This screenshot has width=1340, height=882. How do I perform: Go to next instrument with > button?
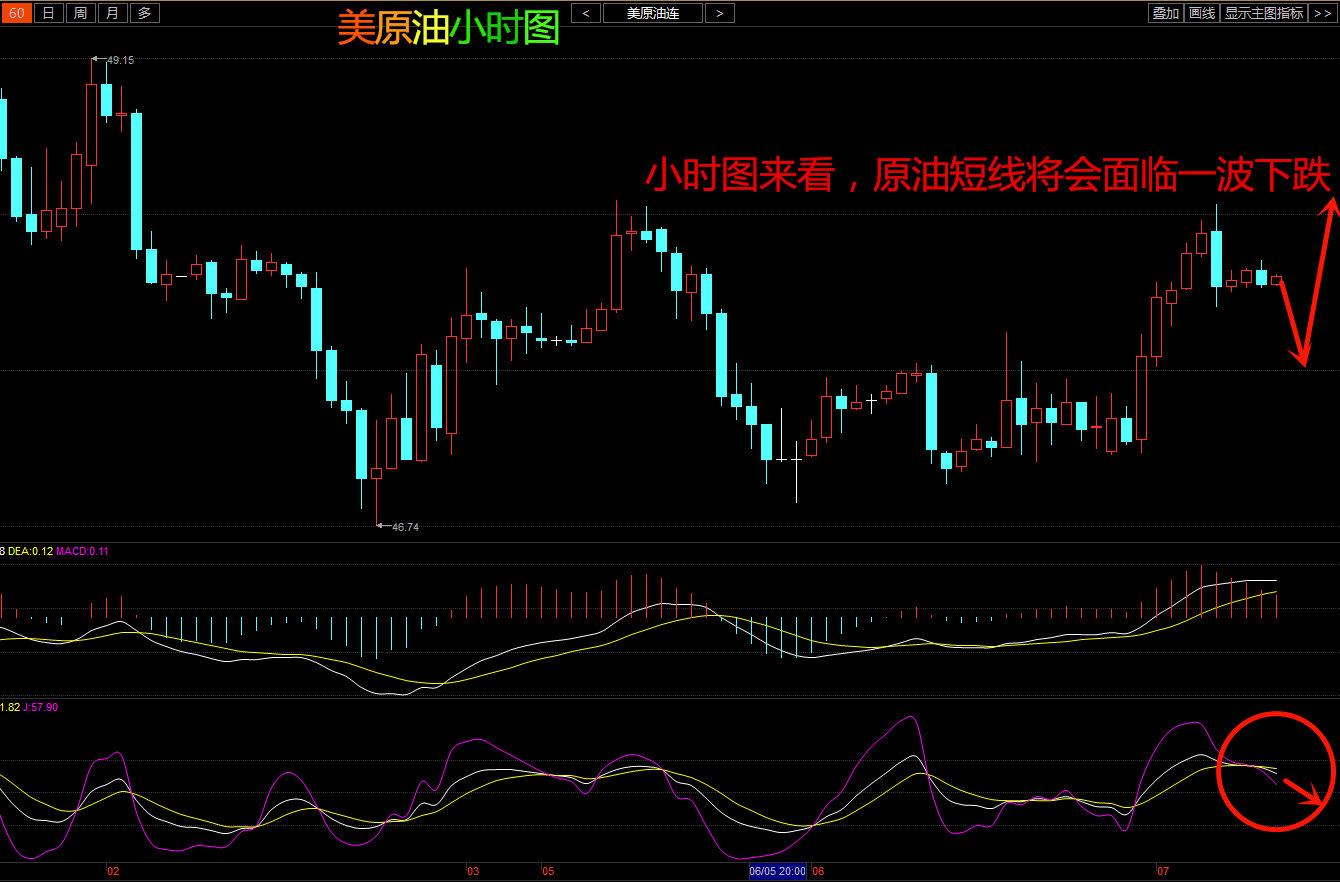[x=719, y=13]
